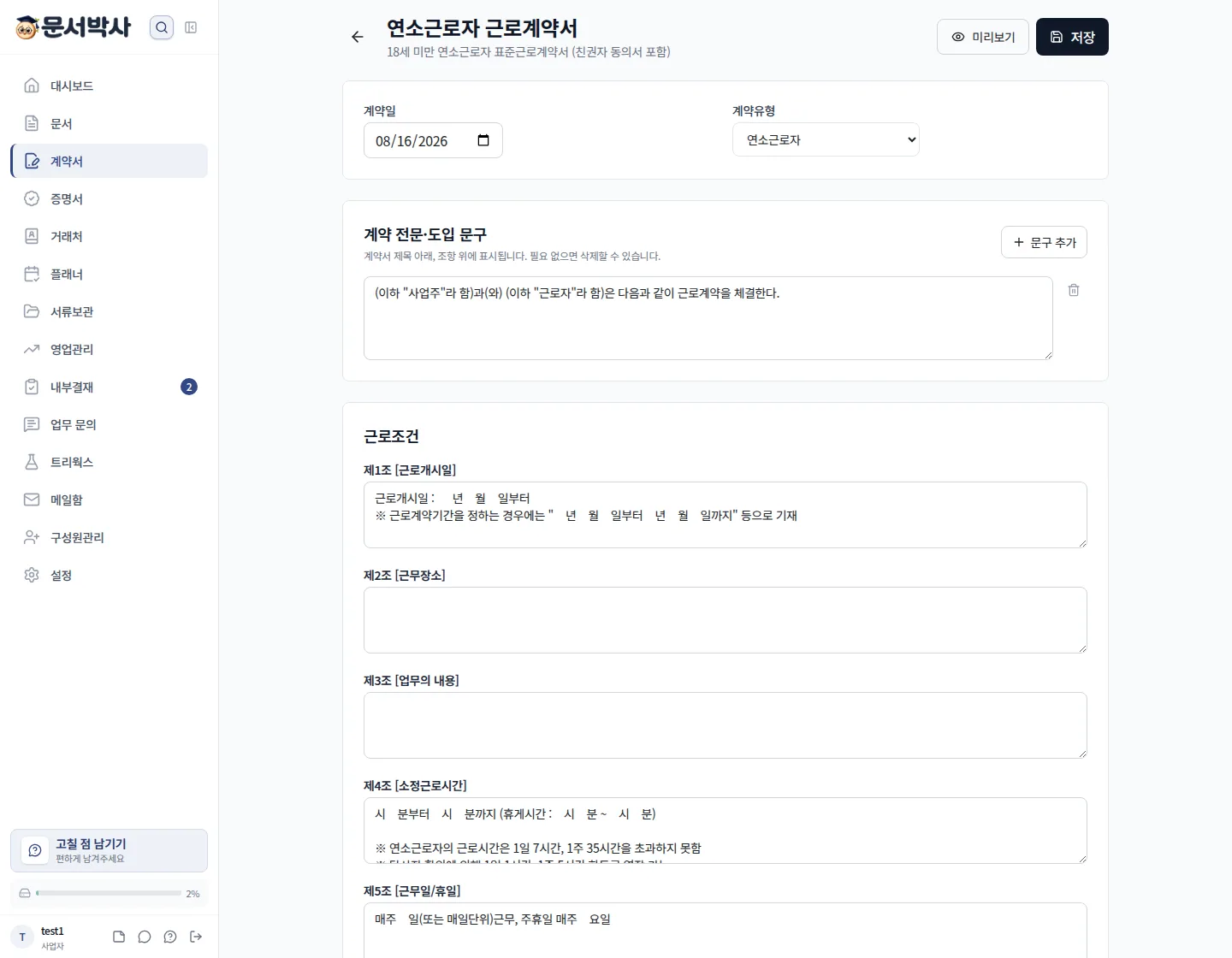
Task: Log out using the exit icon
Action: 196,937
